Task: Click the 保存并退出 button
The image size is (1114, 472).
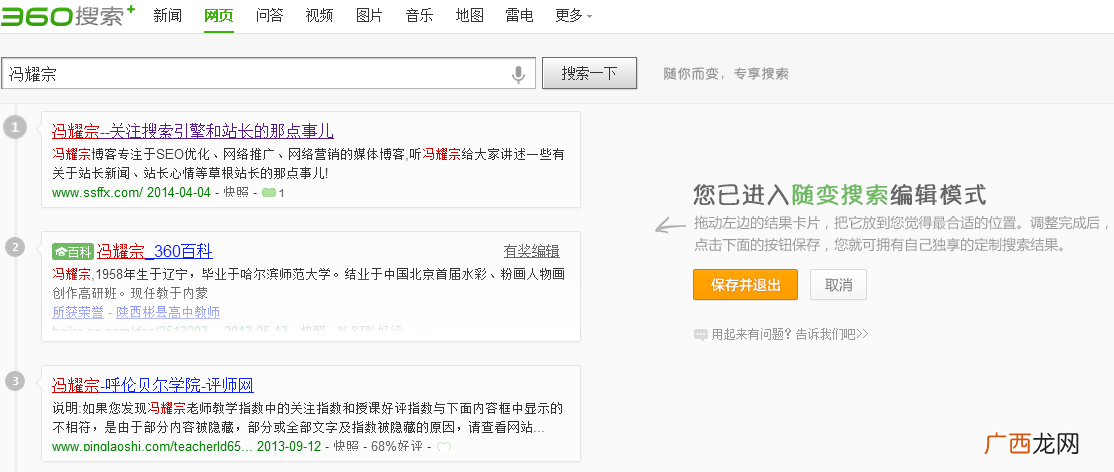Action: point(745,285)
